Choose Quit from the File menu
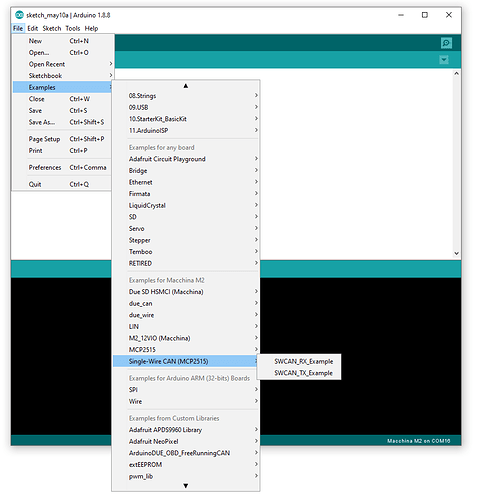The height and width of the screenshot is (499, 499). pos(62,184)
